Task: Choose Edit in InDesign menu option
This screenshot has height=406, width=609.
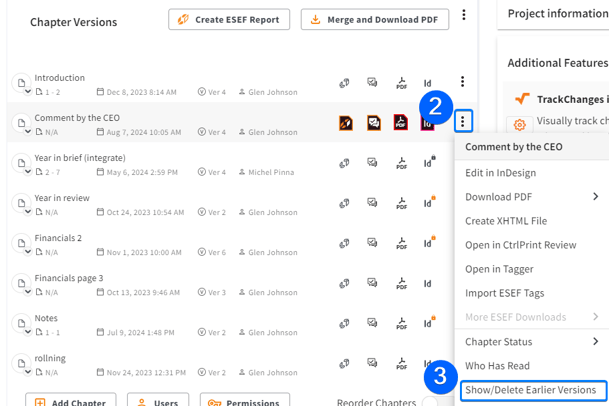Action: point(501,173)
